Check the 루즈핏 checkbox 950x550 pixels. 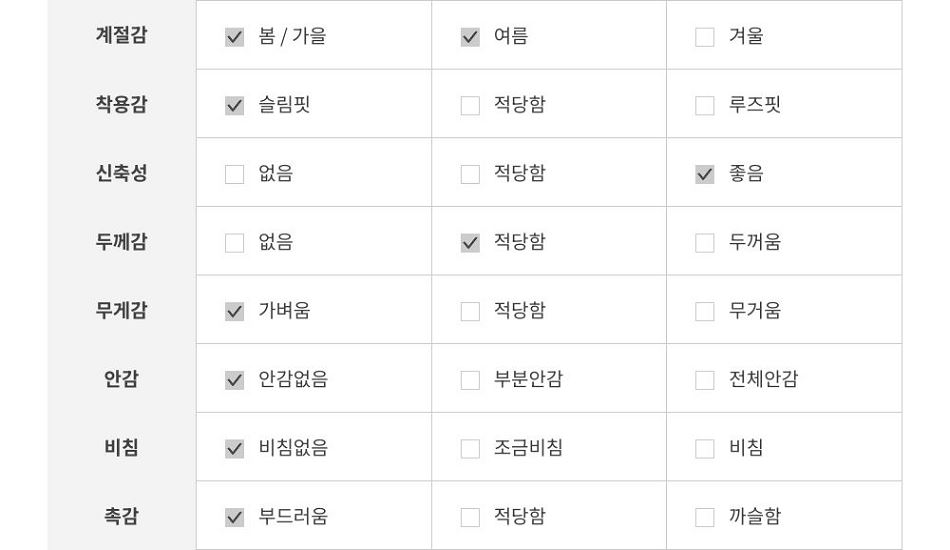coord(705,105)
